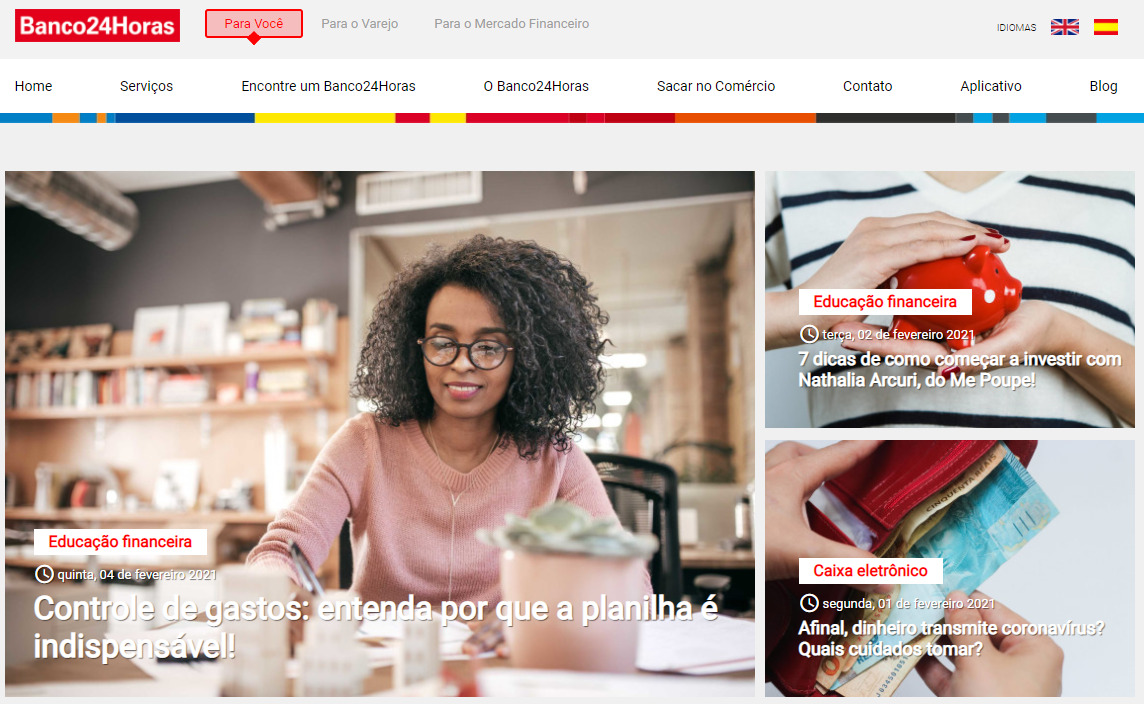Open the Serviços menu item

pos(146,86)
